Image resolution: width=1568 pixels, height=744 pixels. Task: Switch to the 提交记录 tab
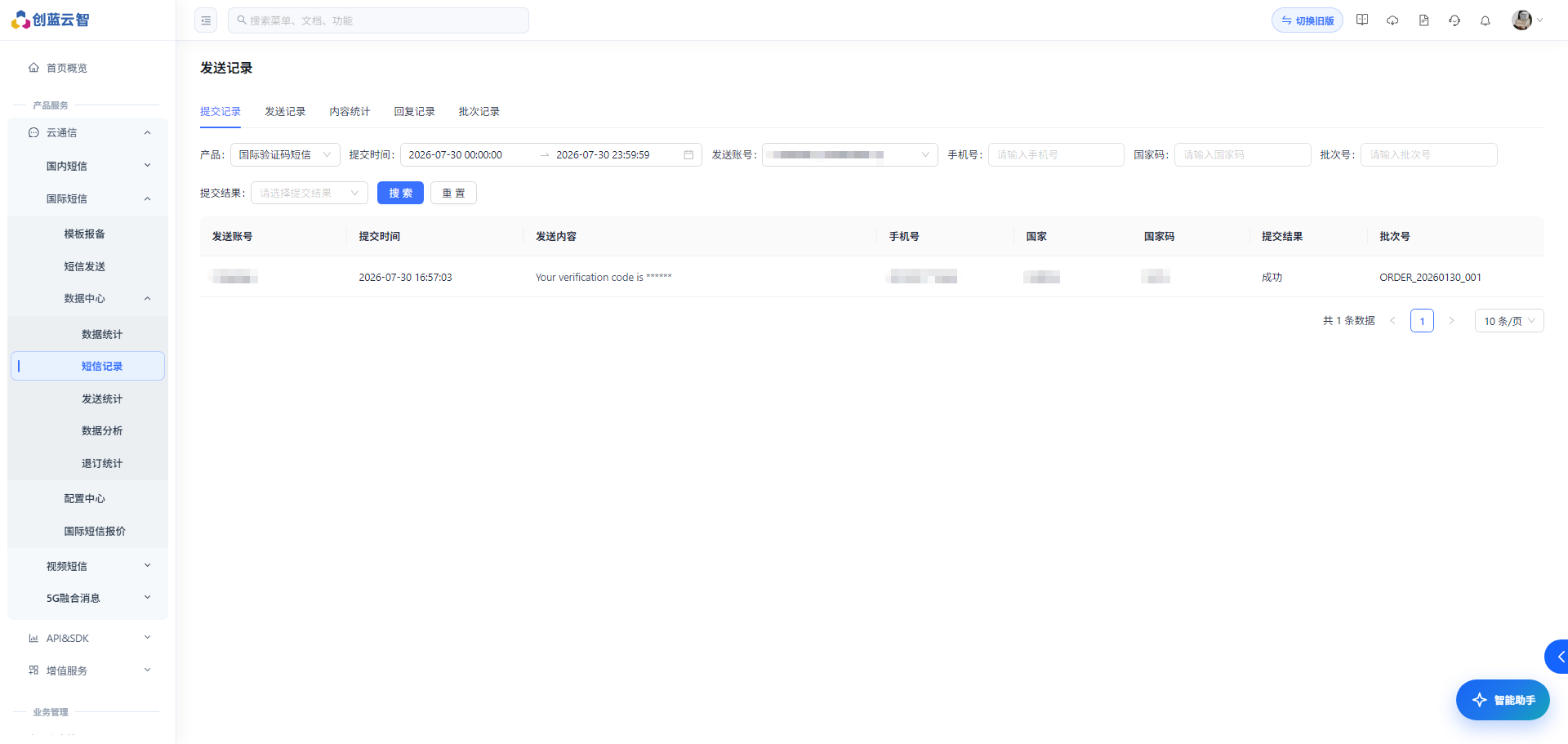coord(220,112)
